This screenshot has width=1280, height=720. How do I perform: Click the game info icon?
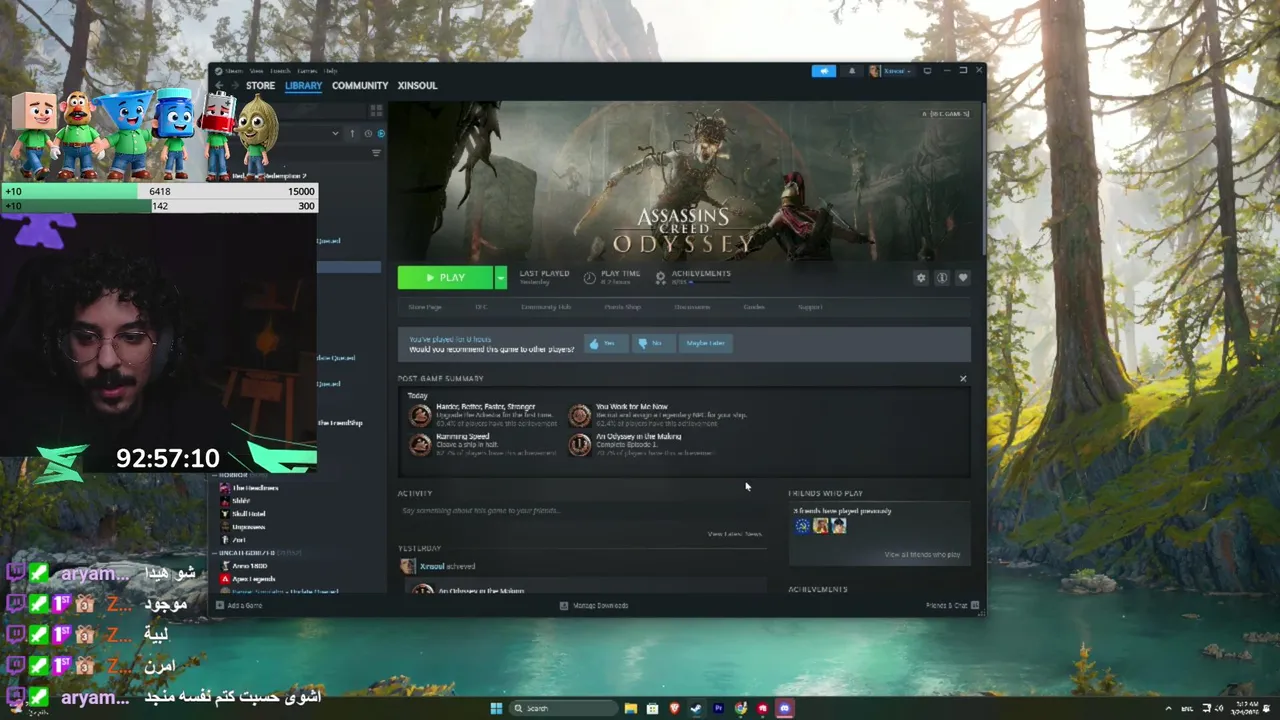942,278
